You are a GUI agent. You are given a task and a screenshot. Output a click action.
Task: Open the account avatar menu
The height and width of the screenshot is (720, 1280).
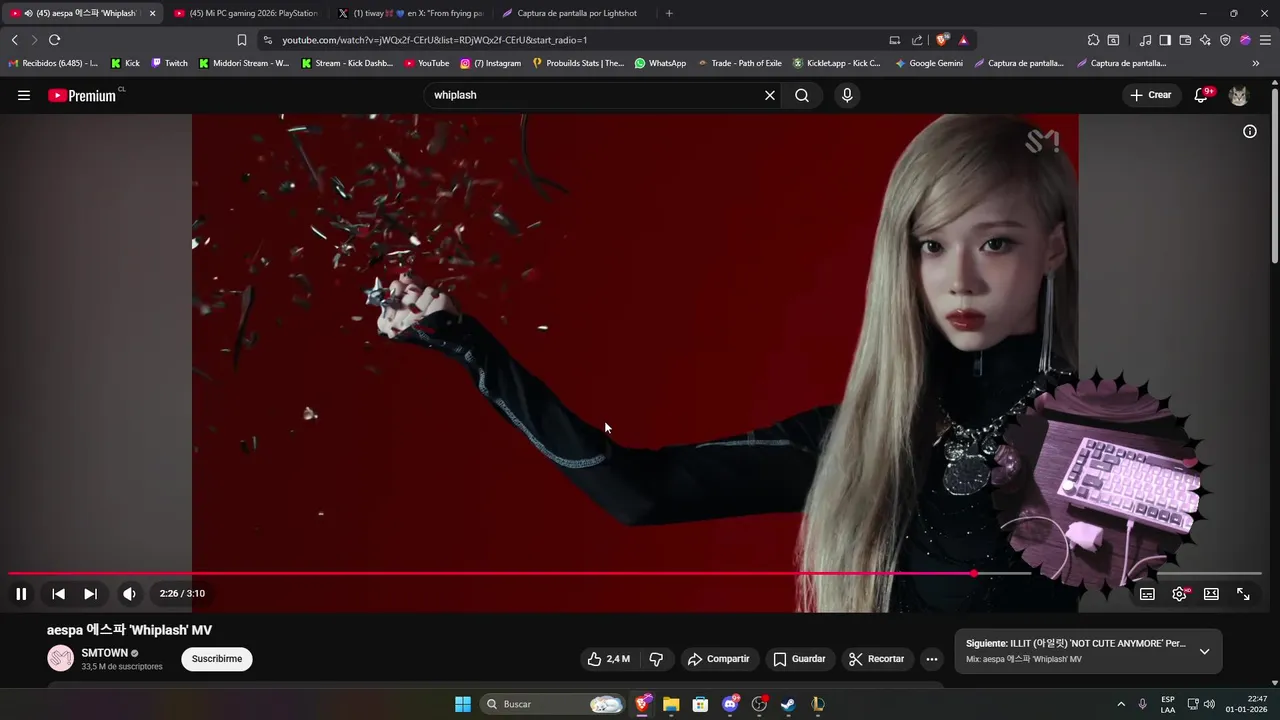coord(1239,95)
